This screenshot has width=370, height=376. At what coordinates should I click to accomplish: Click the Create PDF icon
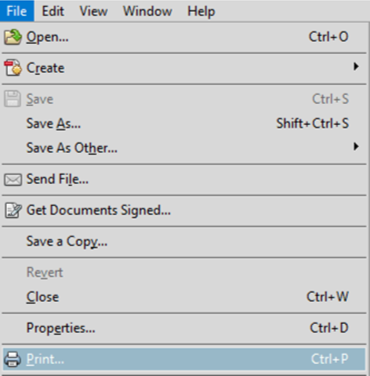point(13,68)
